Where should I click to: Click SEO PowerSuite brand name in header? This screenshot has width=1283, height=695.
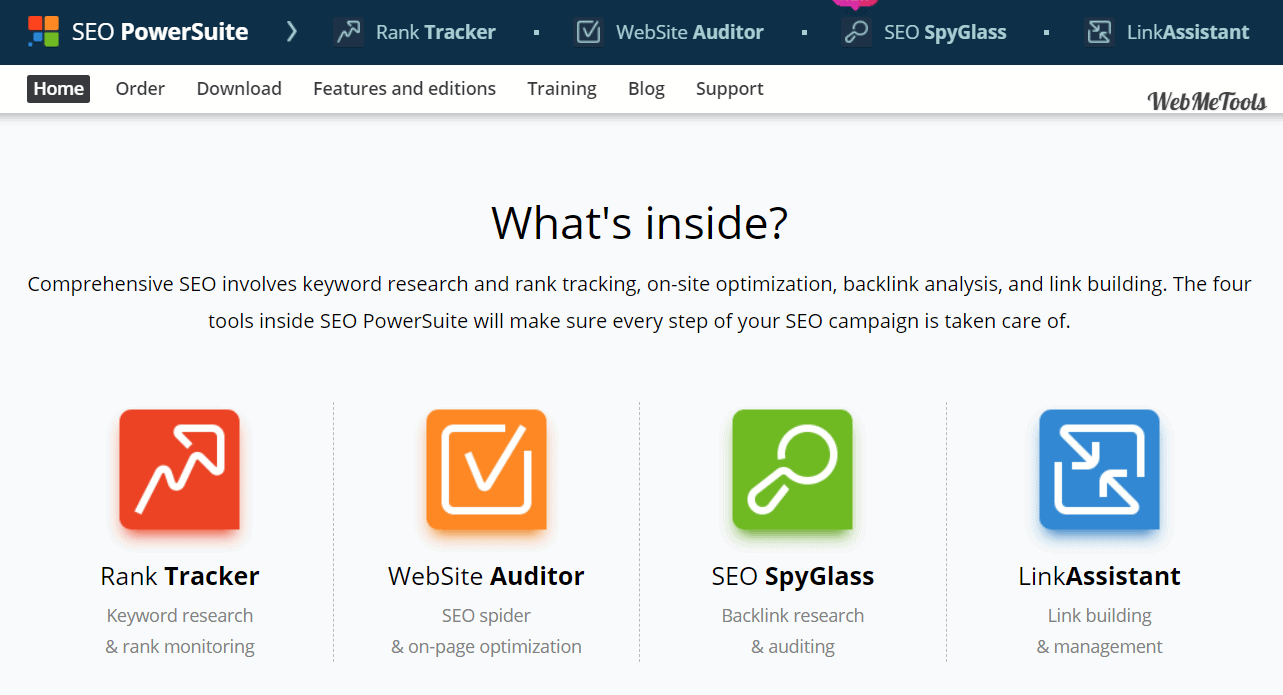(x=160, y=32)
